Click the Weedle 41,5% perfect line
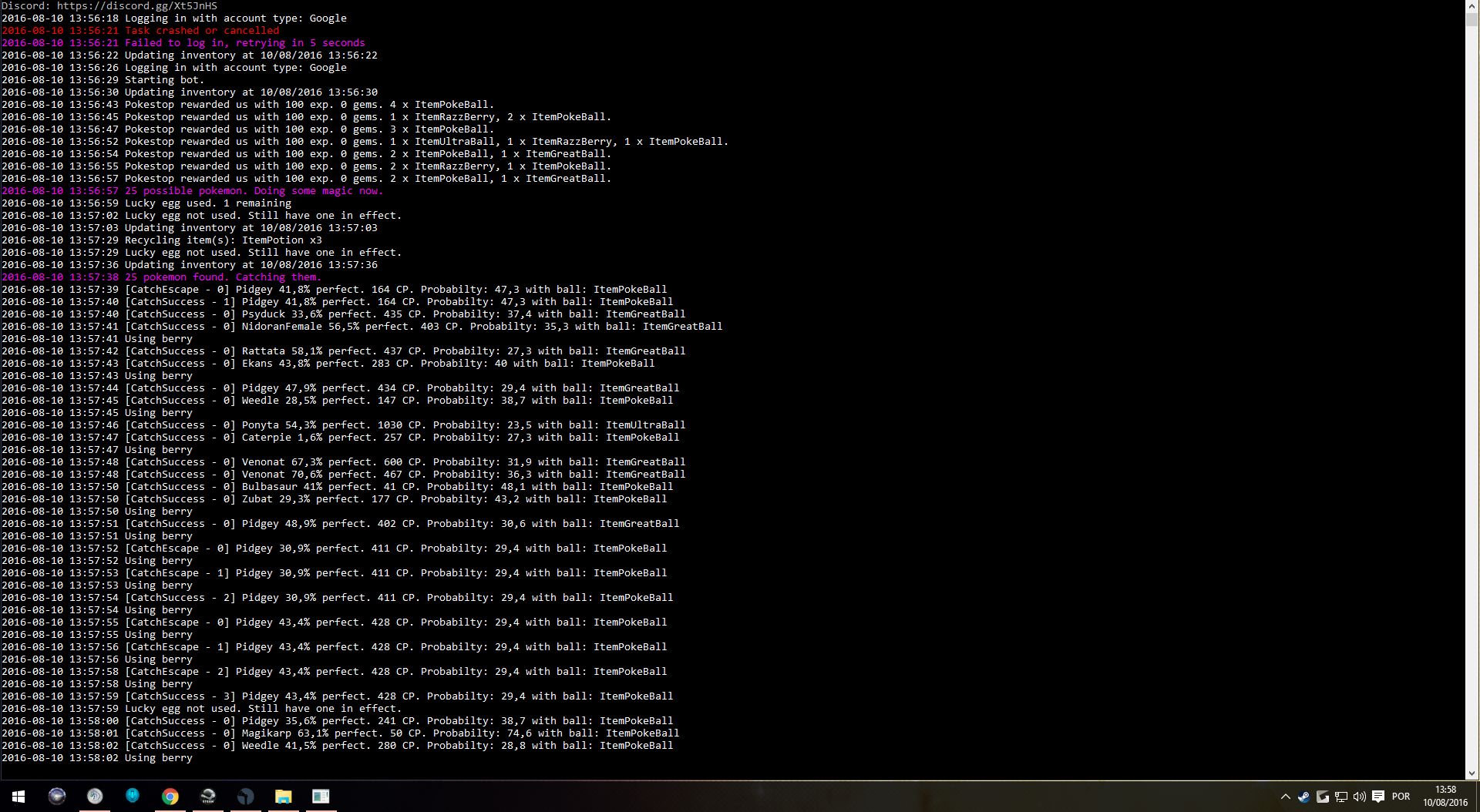 338,746
